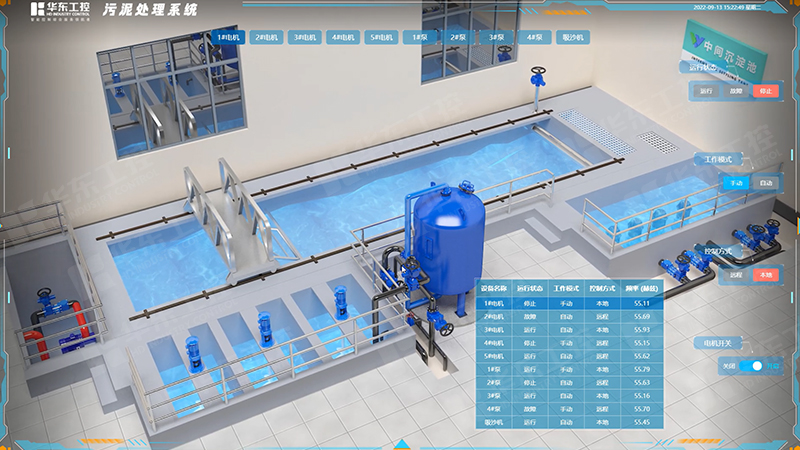Select the leftmost submerged blue pump motor
The image size is (800, 450).
pyautogui.click(x=192, y=352)
